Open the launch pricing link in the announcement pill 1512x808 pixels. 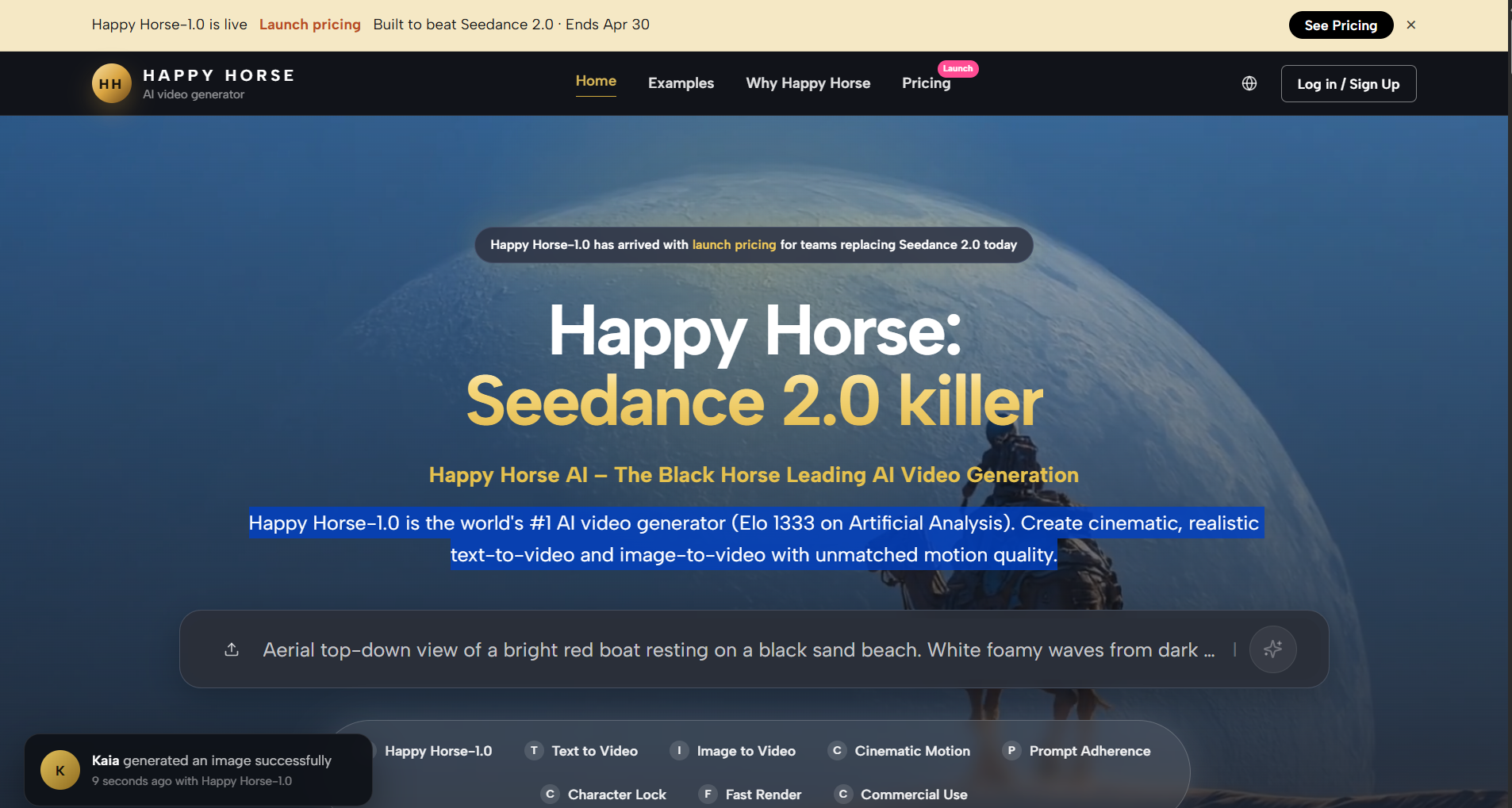pyautogui.click(x=734, y=244)
